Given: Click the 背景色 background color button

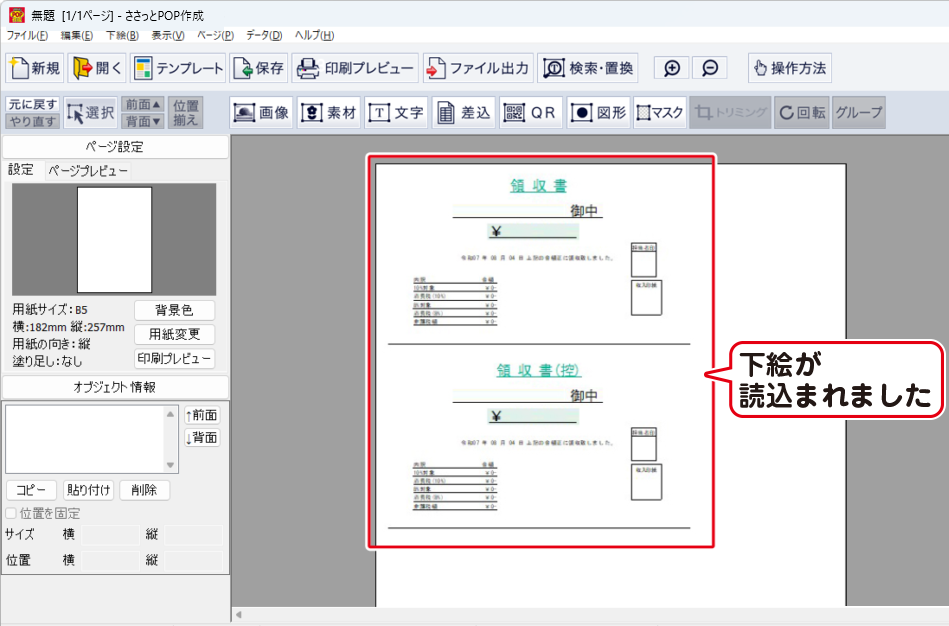Looking at the screenshot, I should [x=174, y=310].
